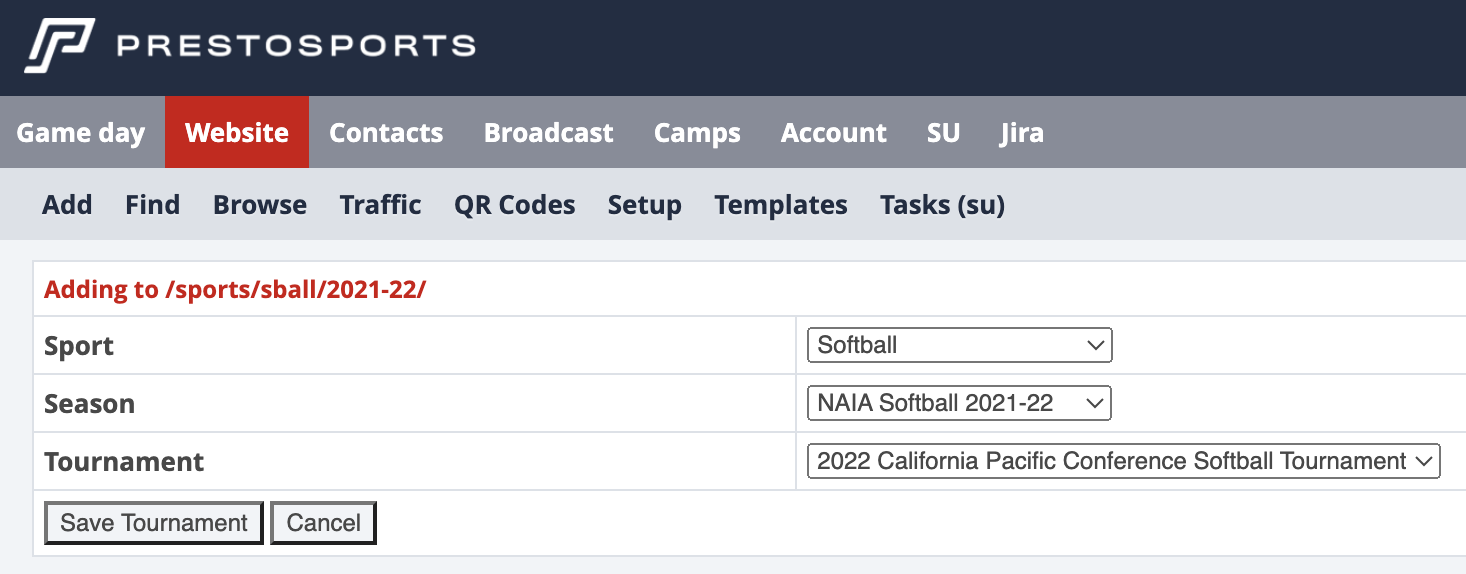
Task: Expand the Season dropdown for NAIA Softball
Action: (x=959, y=403)
